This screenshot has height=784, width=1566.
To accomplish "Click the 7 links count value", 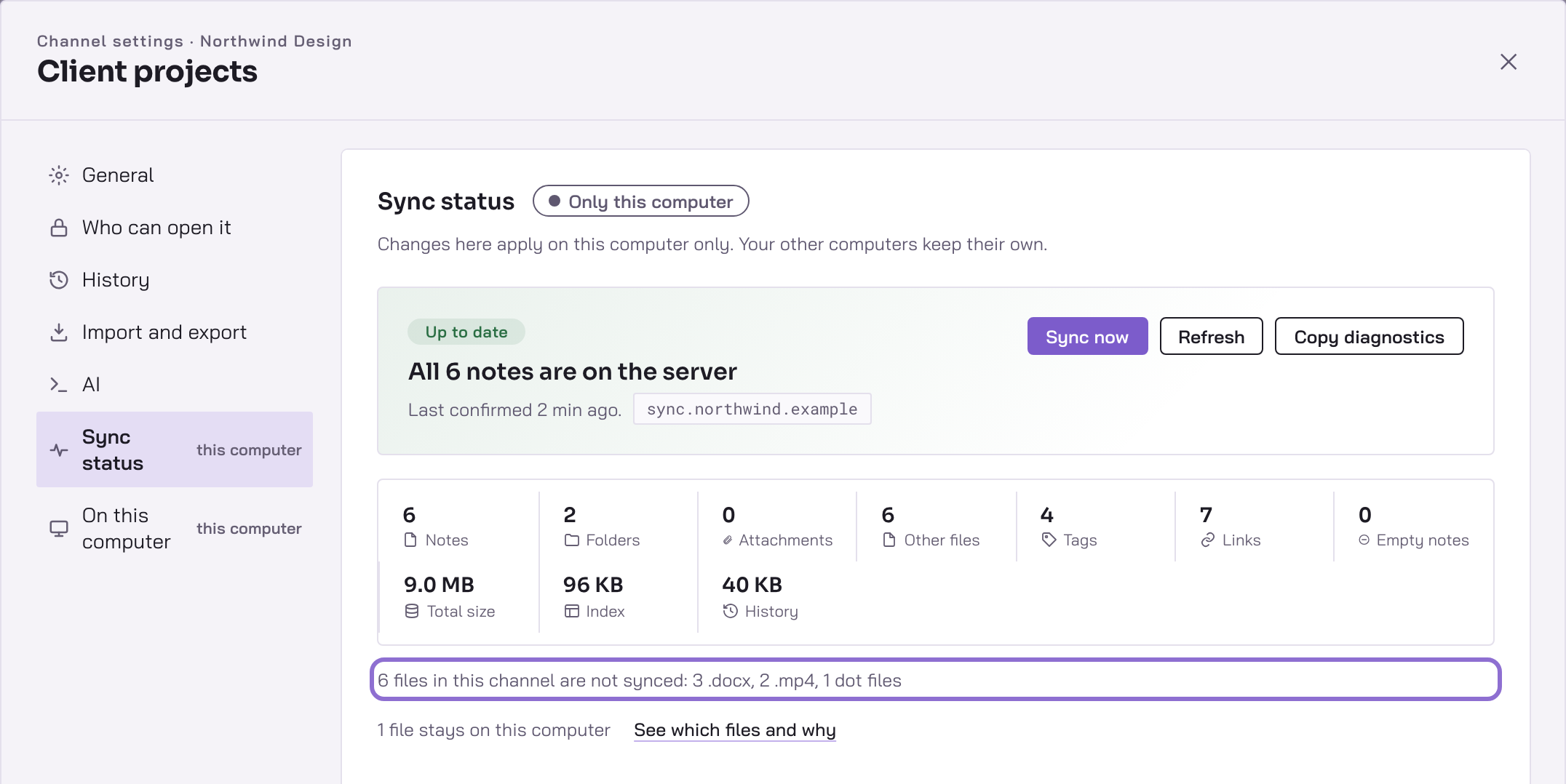I will tap(1206, 515).
